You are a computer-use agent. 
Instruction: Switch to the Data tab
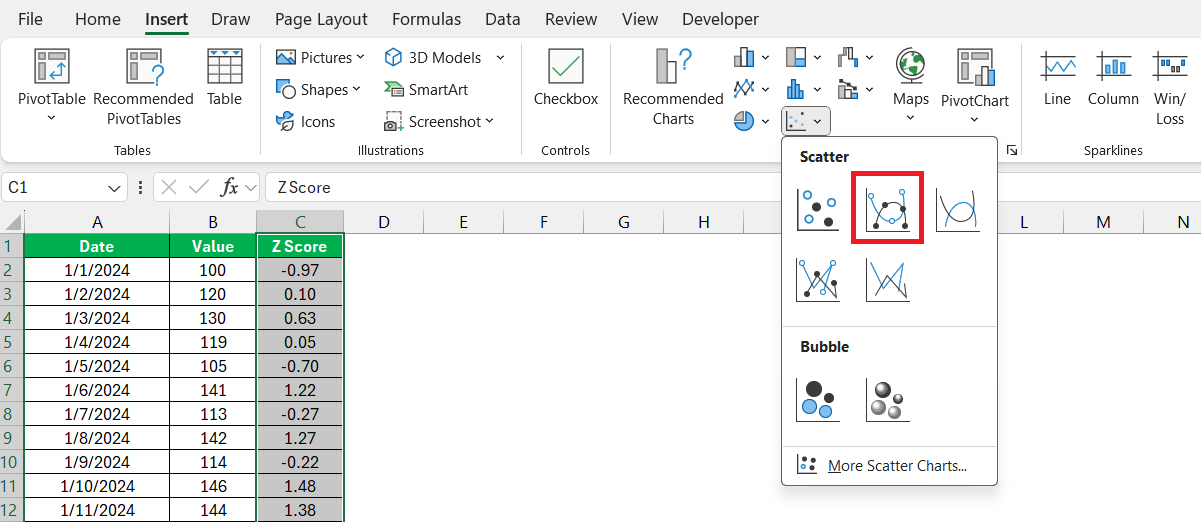[x=502, y=19]
